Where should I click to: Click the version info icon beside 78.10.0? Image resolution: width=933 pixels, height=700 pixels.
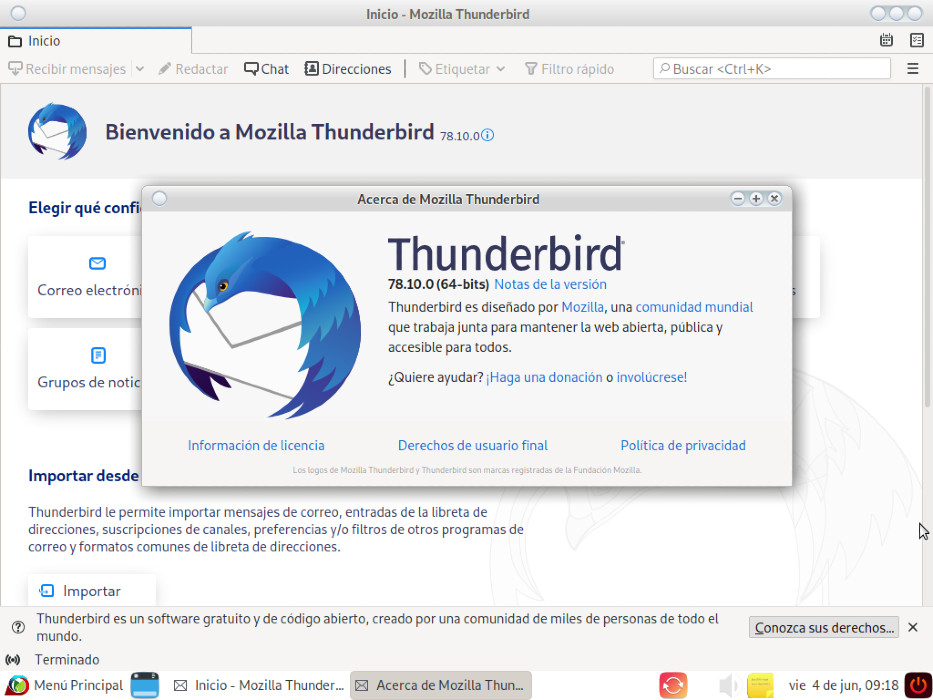487,135
